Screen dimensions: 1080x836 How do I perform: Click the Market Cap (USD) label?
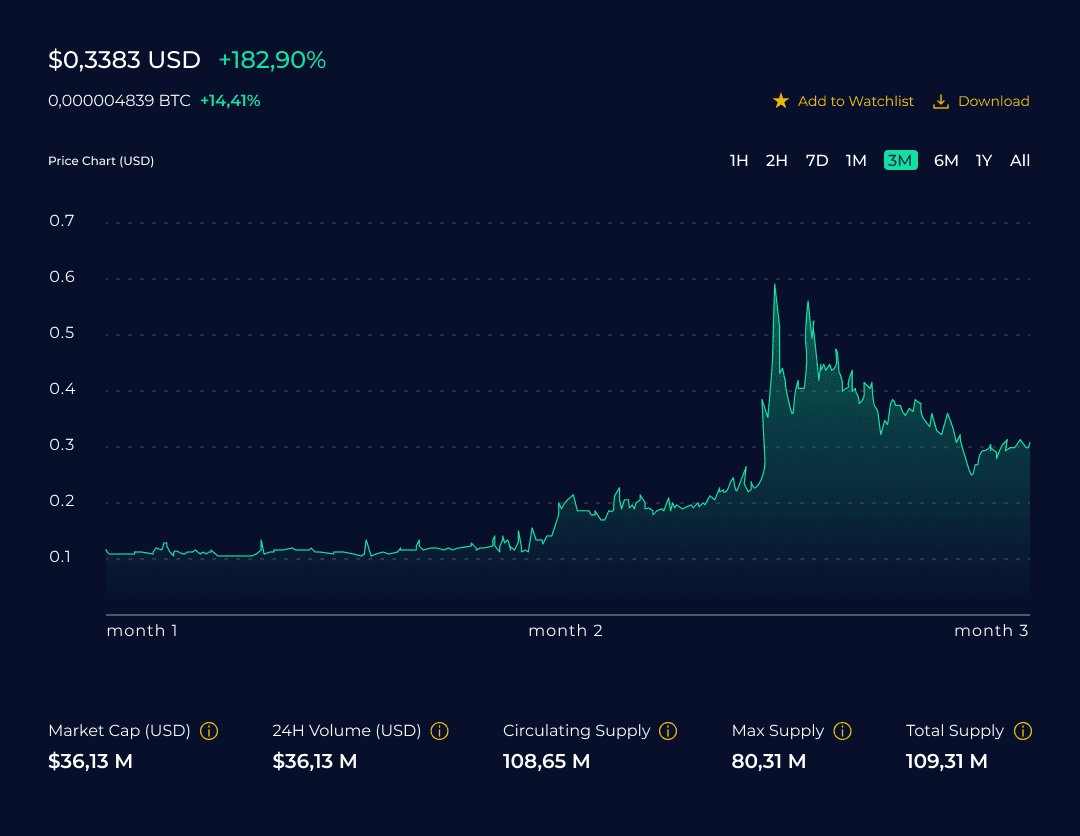click(x=119, y=731)
